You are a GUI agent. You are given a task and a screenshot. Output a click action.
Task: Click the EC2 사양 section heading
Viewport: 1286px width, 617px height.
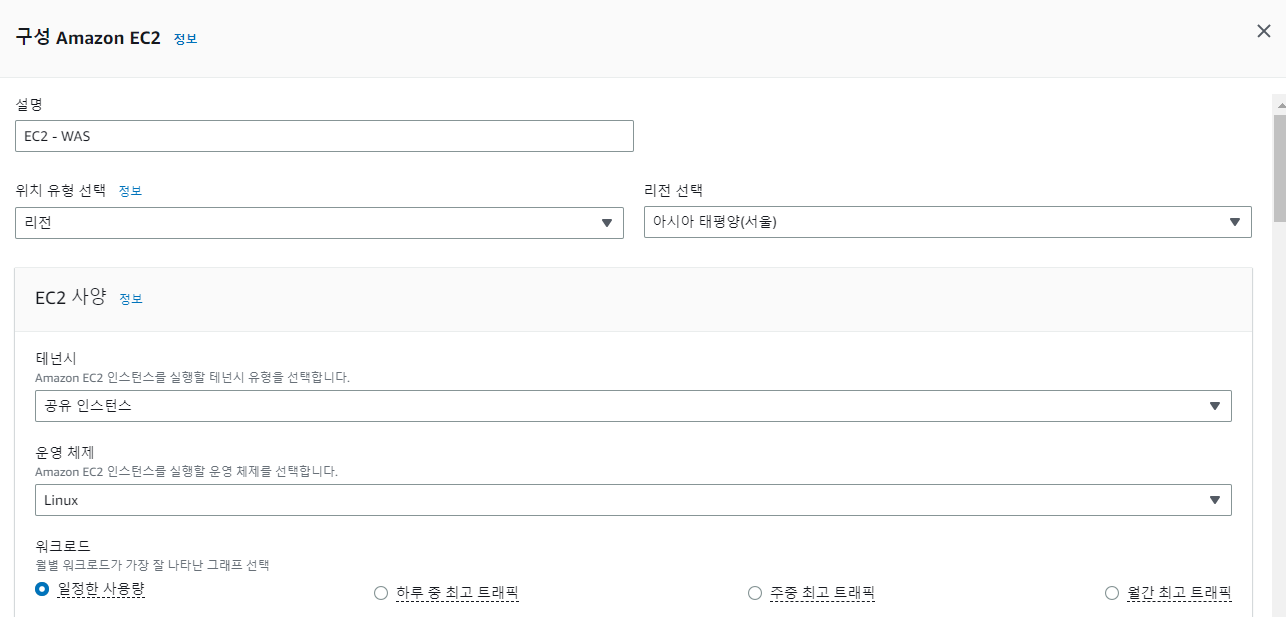click(71, 297)
